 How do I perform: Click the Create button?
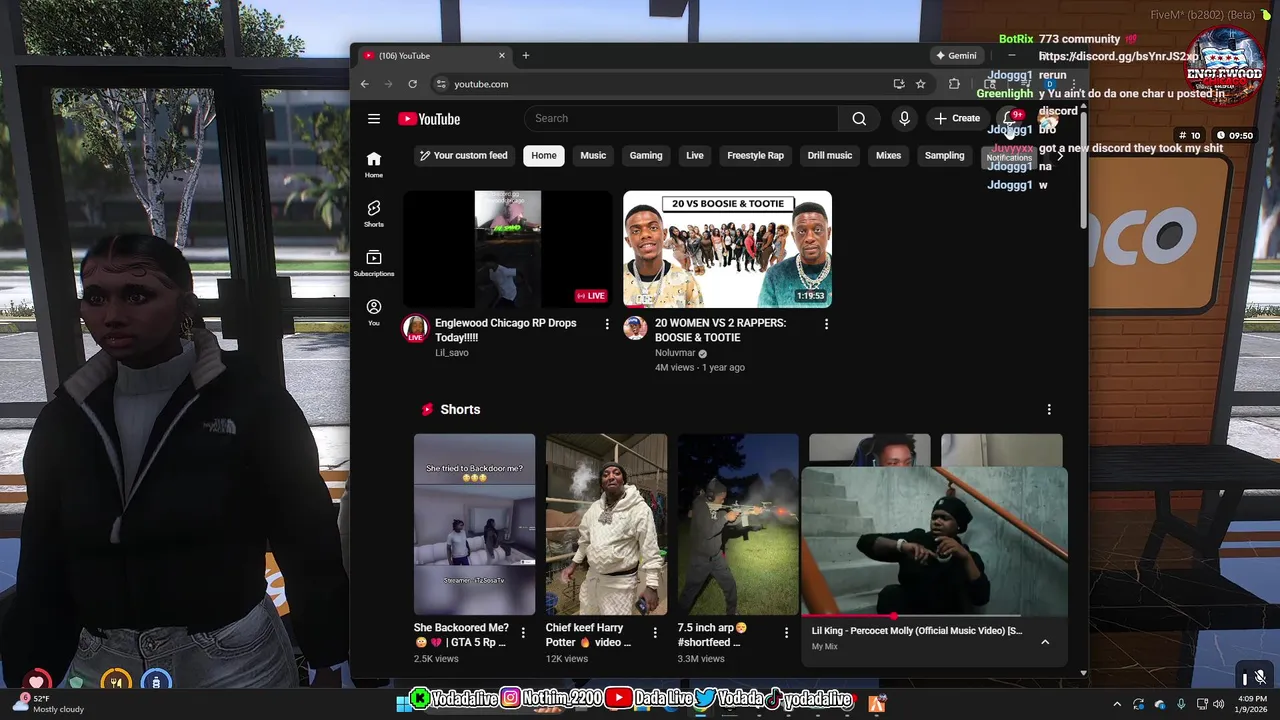coord(957,119)
